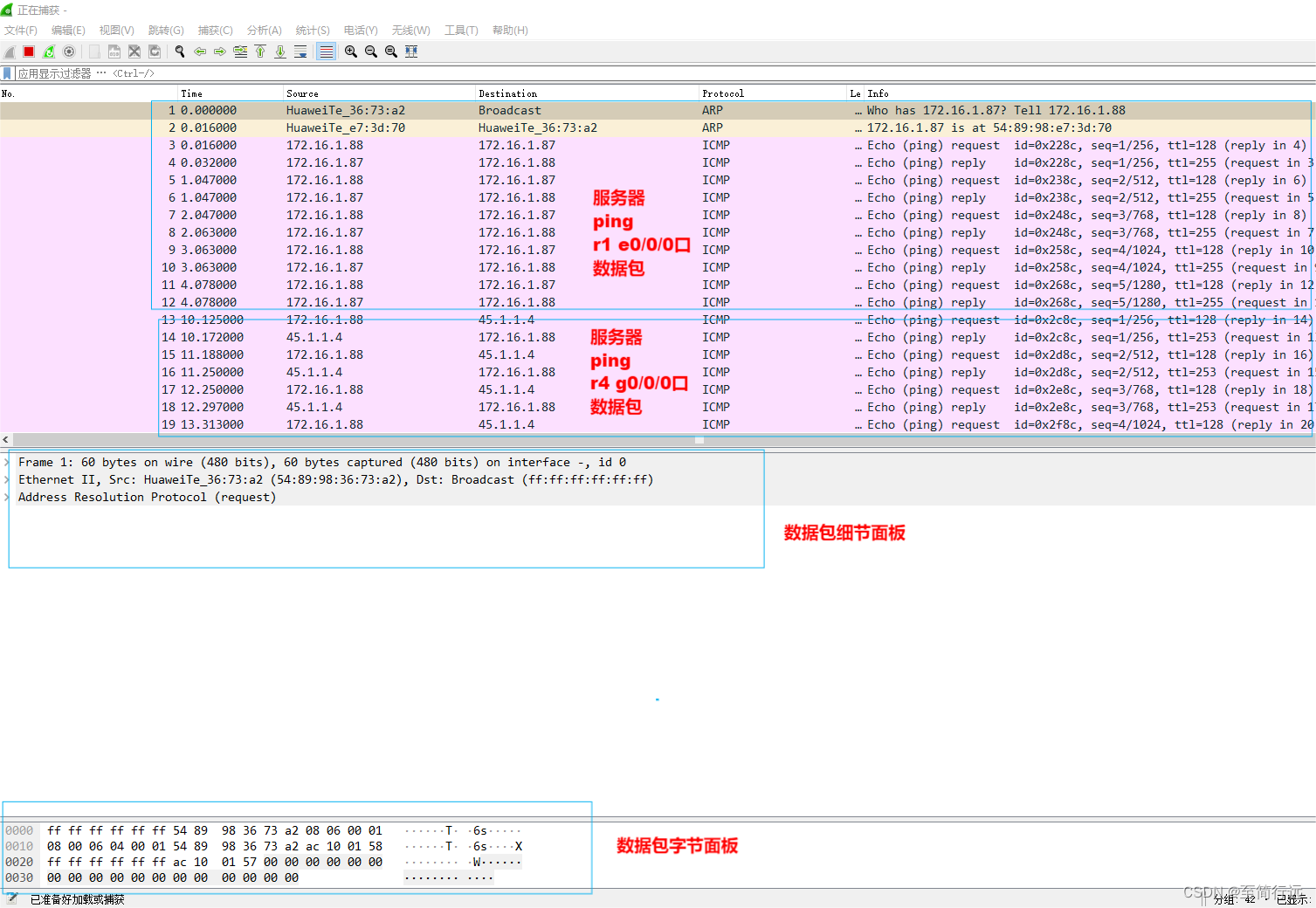The width and height of the screenshot is (1316, 908).
Task: Expand the Ethernet II details row
Action: click(7, 479)
